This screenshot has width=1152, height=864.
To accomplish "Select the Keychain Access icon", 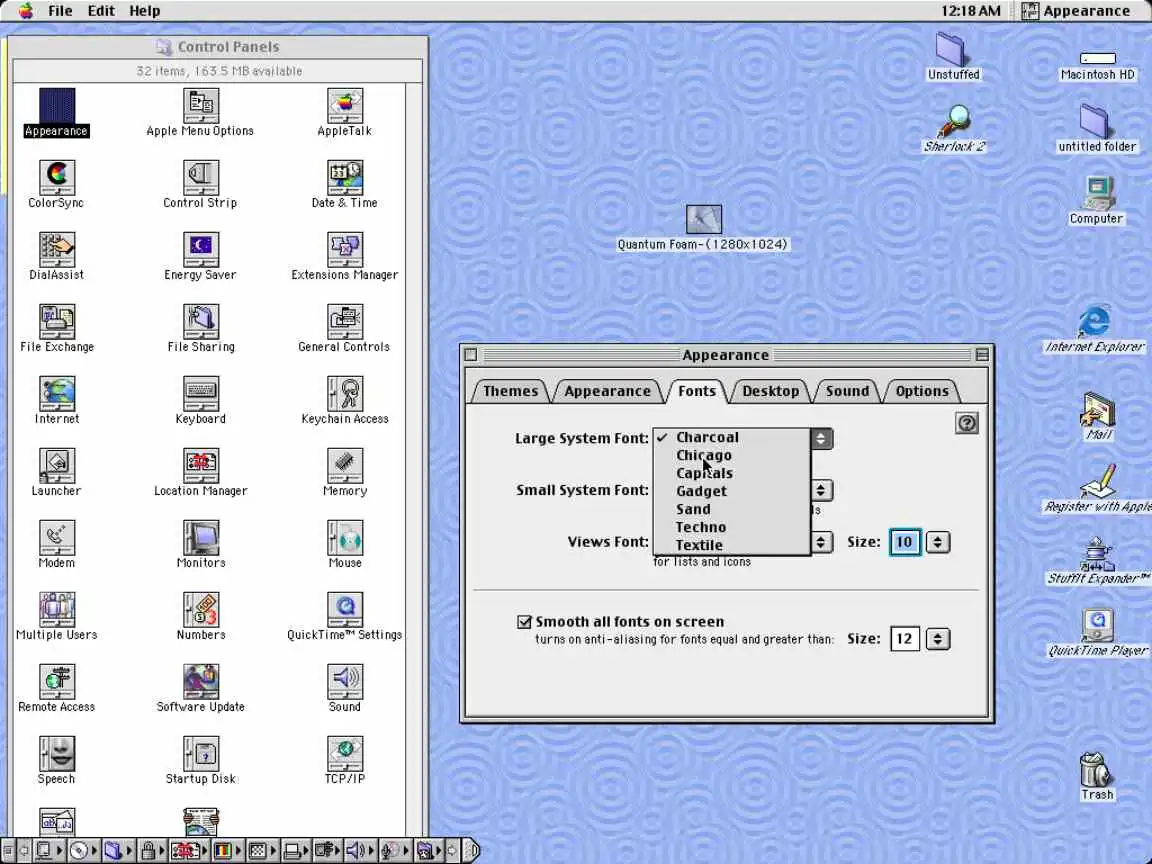I will click(x=345, y=395).
